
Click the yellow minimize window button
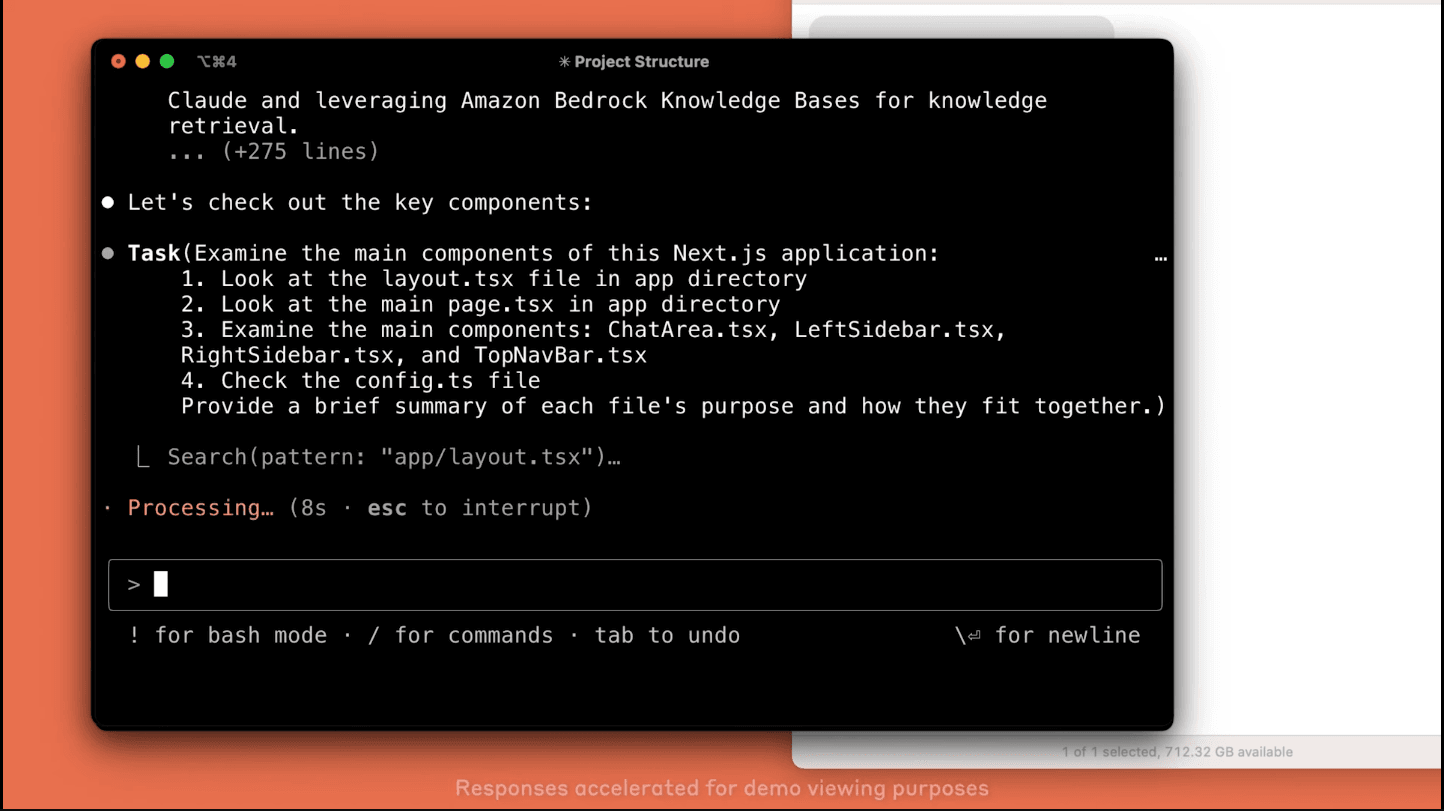[x=142, y=62]
